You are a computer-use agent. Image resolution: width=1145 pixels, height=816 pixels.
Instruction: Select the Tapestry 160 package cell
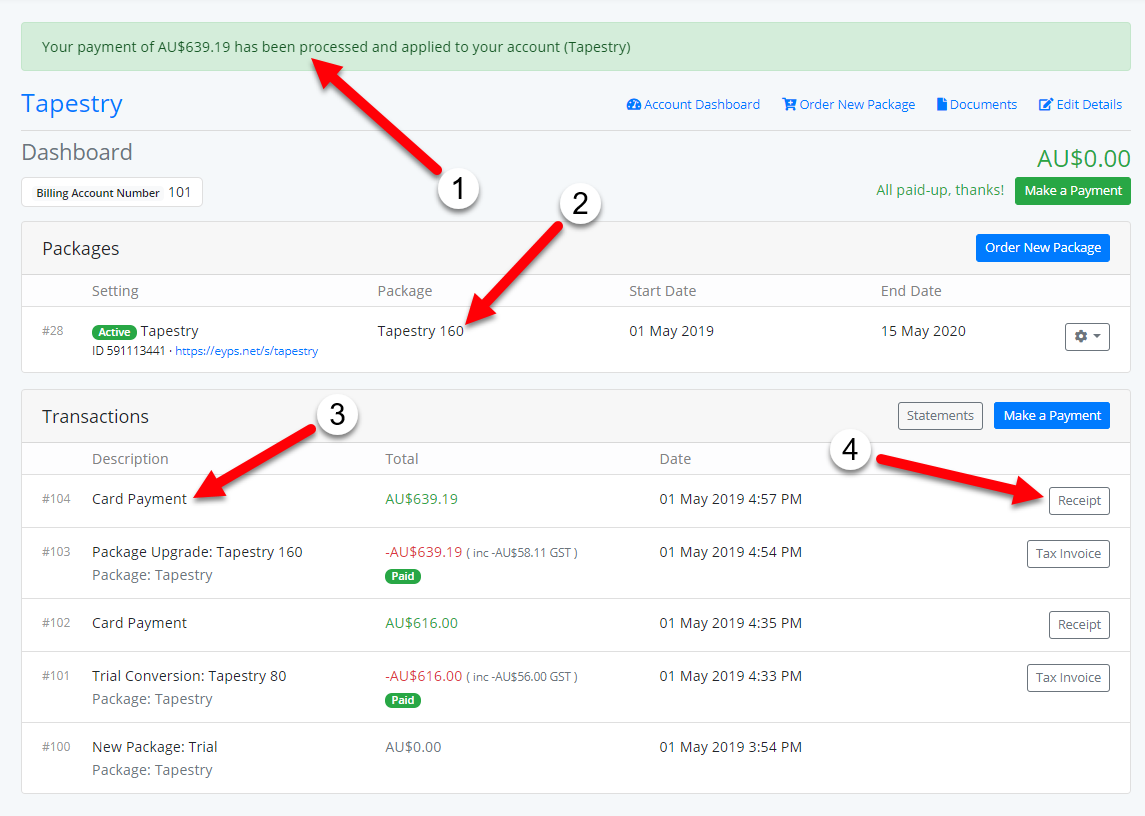421,331
